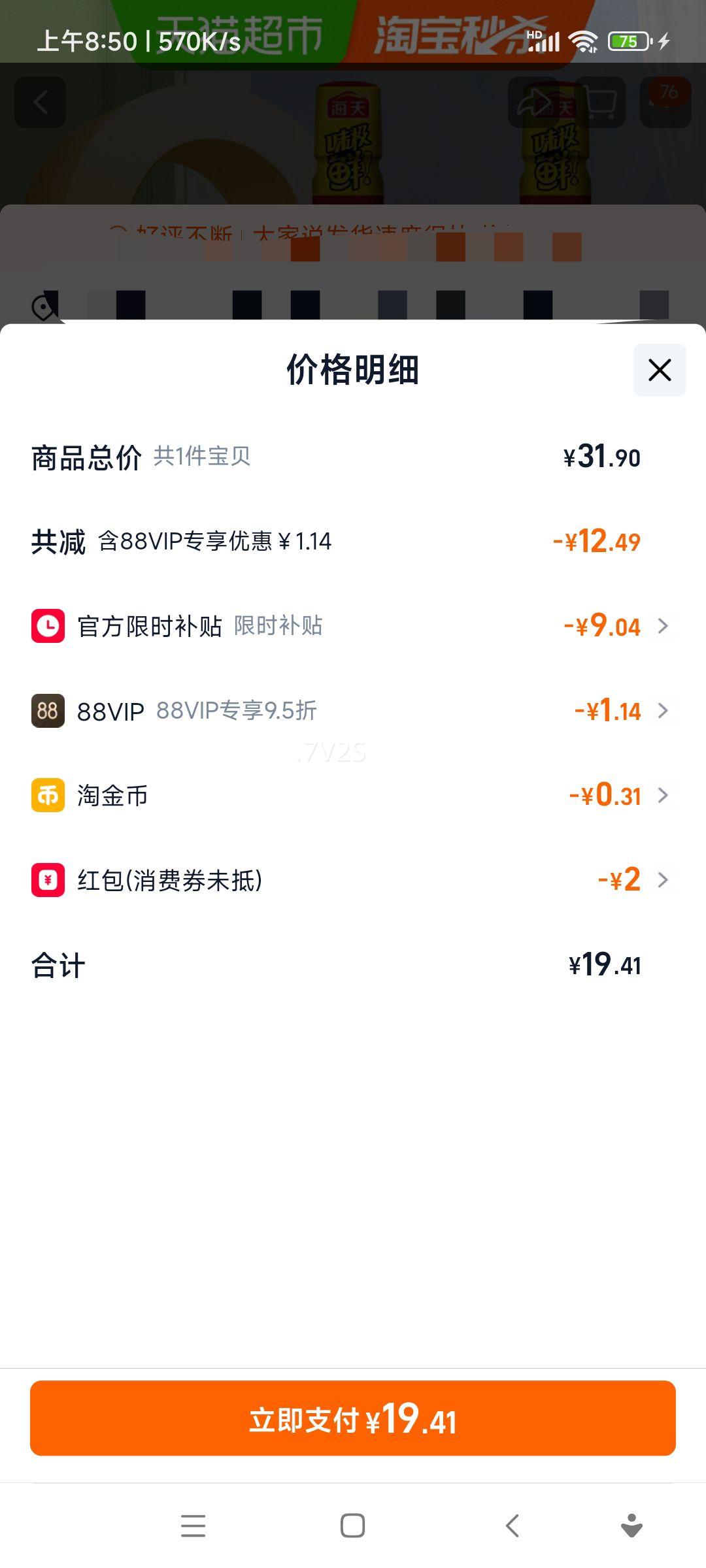Tap the accessibility icon in navigation bar
This screenshot has height=1568, width=706.
(631, 1526)
